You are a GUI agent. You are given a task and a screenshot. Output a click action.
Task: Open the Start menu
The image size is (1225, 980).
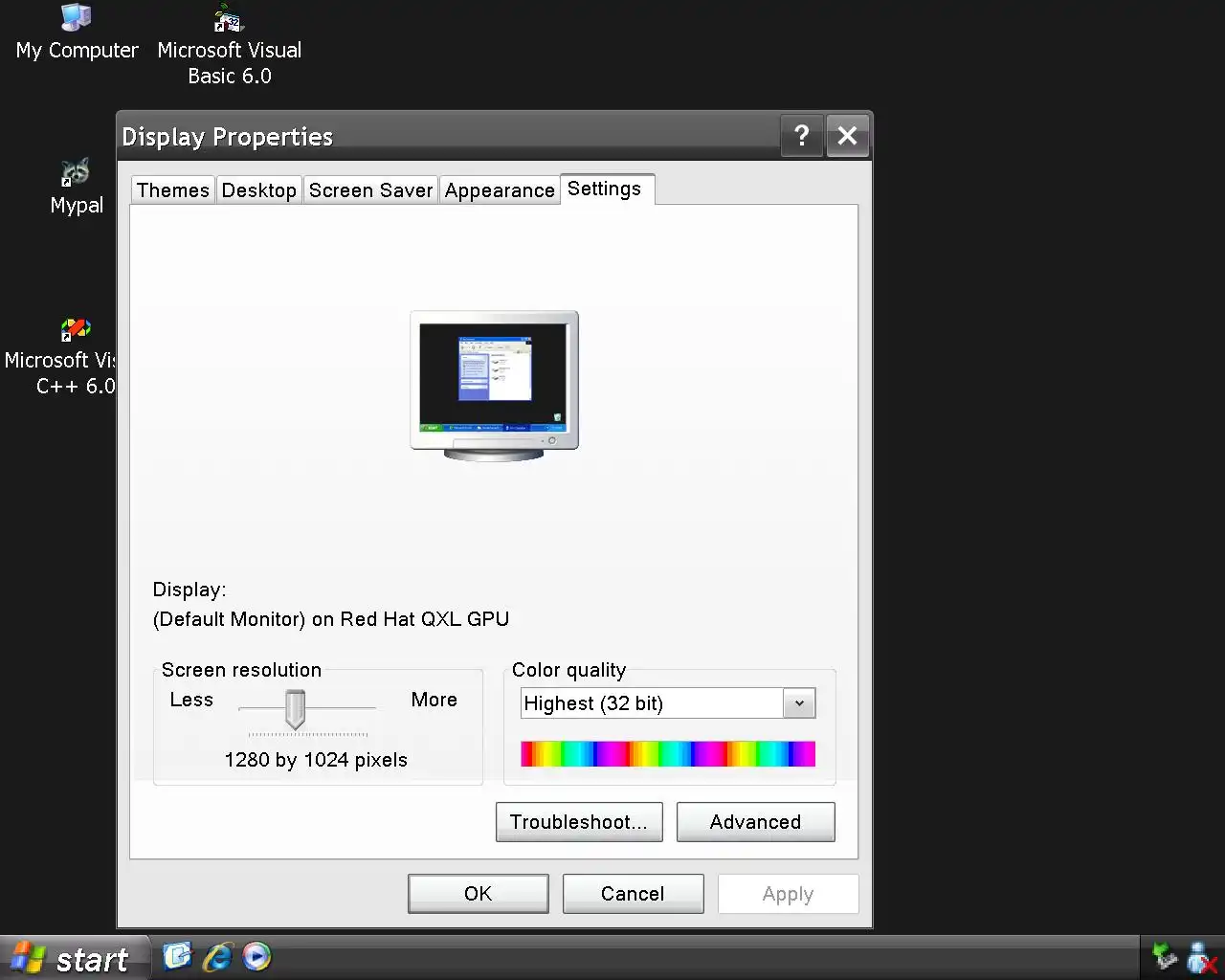75,958
